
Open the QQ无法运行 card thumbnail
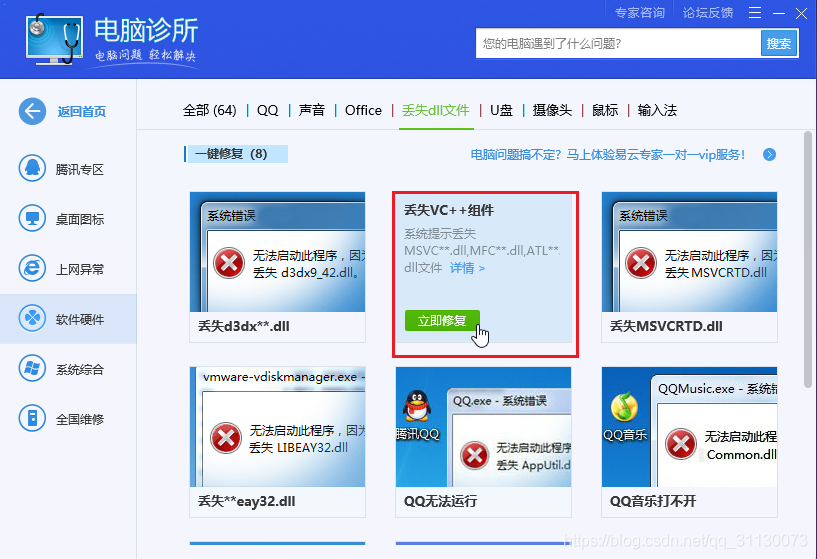(484, 427)
